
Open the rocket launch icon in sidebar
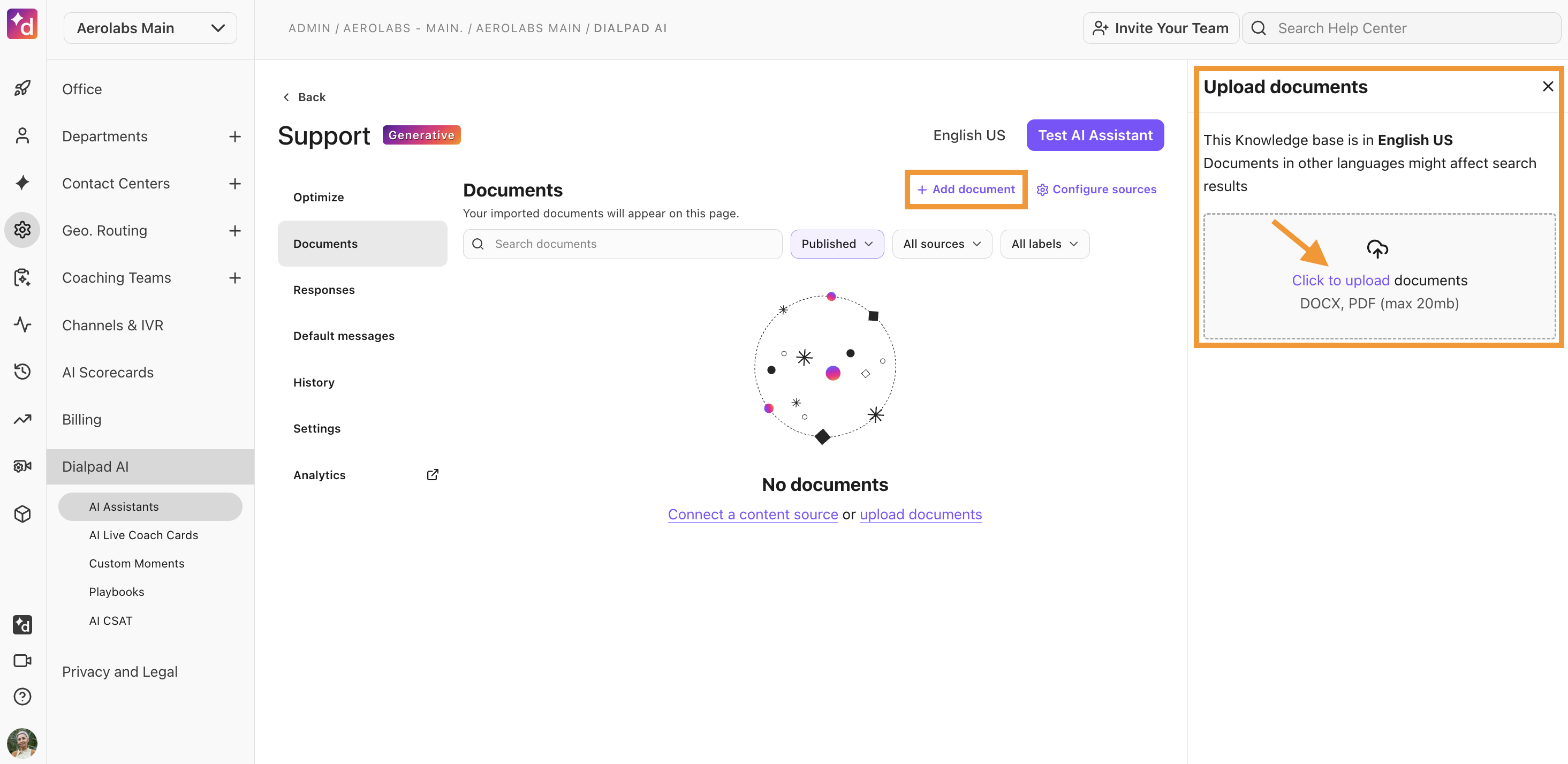click(x=22, y=88)
